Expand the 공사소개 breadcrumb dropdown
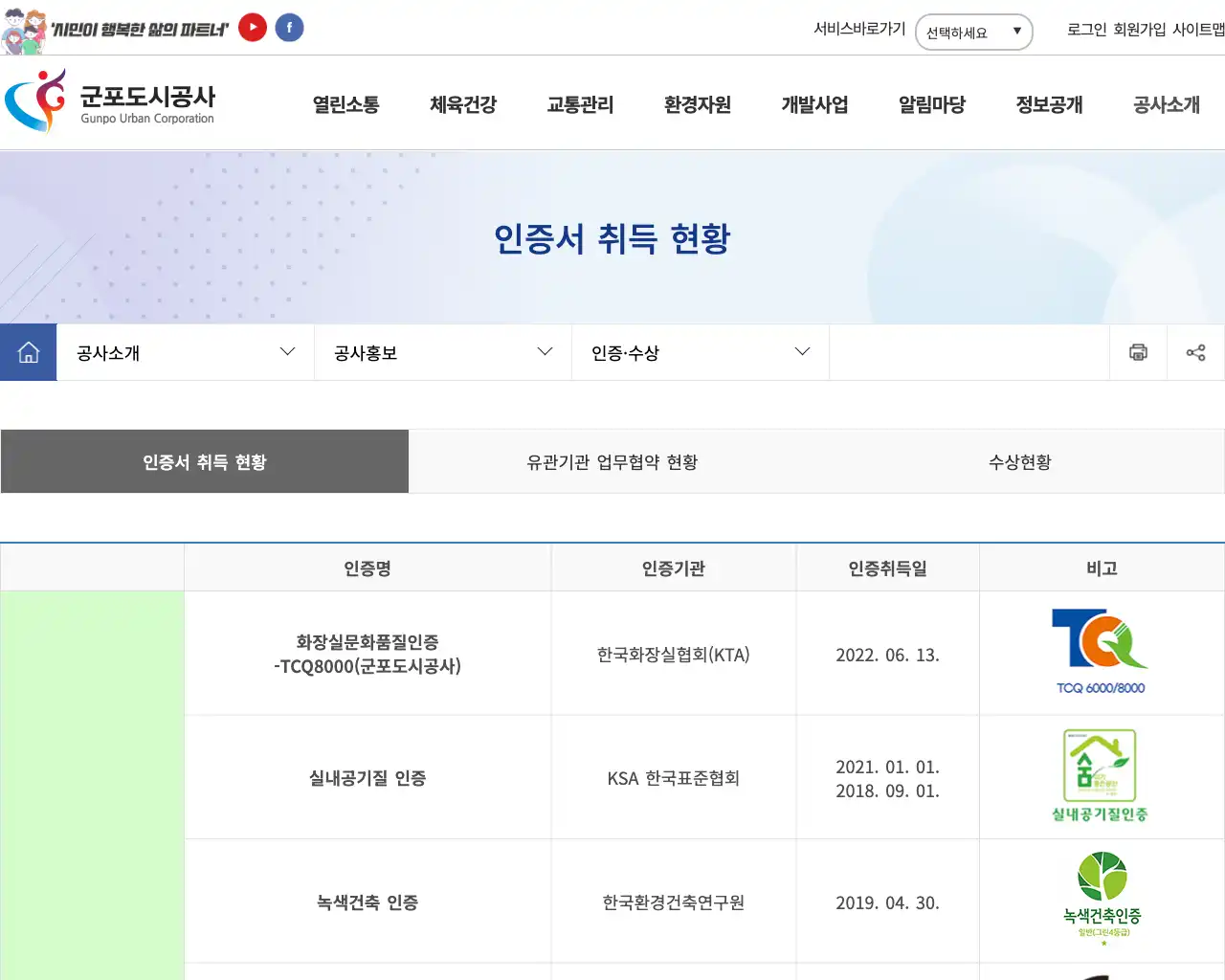This screenshot has width=1225, height=980. pos(186,352)
